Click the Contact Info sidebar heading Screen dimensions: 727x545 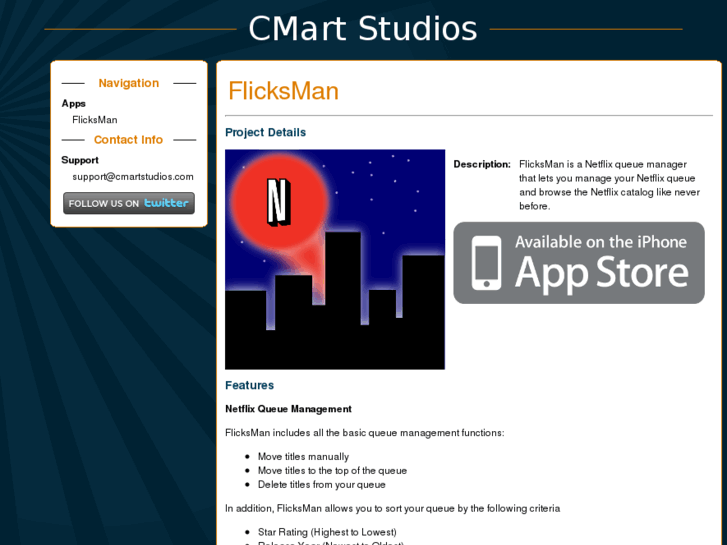pos(128,140)
